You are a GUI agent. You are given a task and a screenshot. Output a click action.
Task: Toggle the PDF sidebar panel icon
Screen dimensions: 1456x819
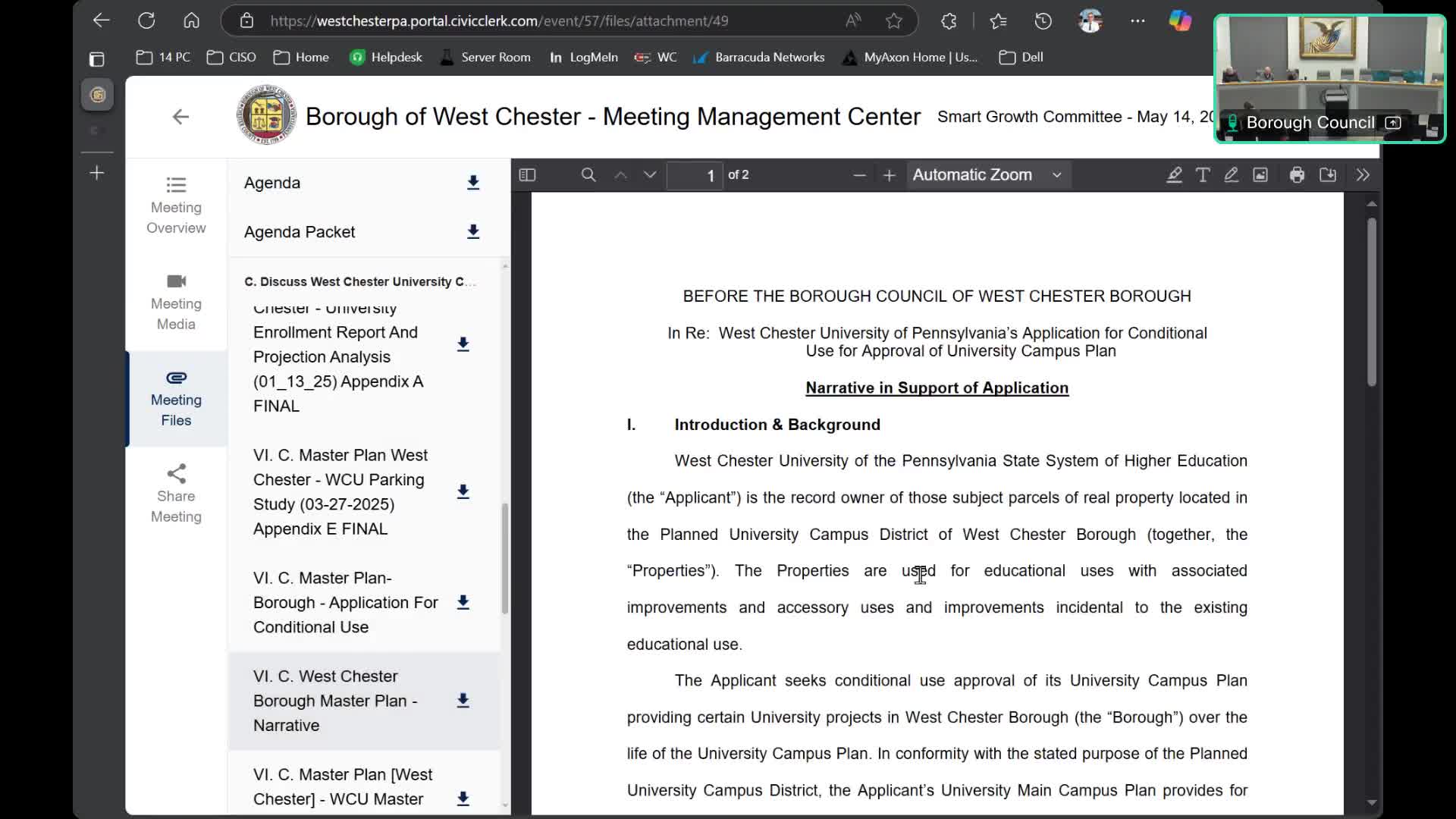[x=527, y=175]
